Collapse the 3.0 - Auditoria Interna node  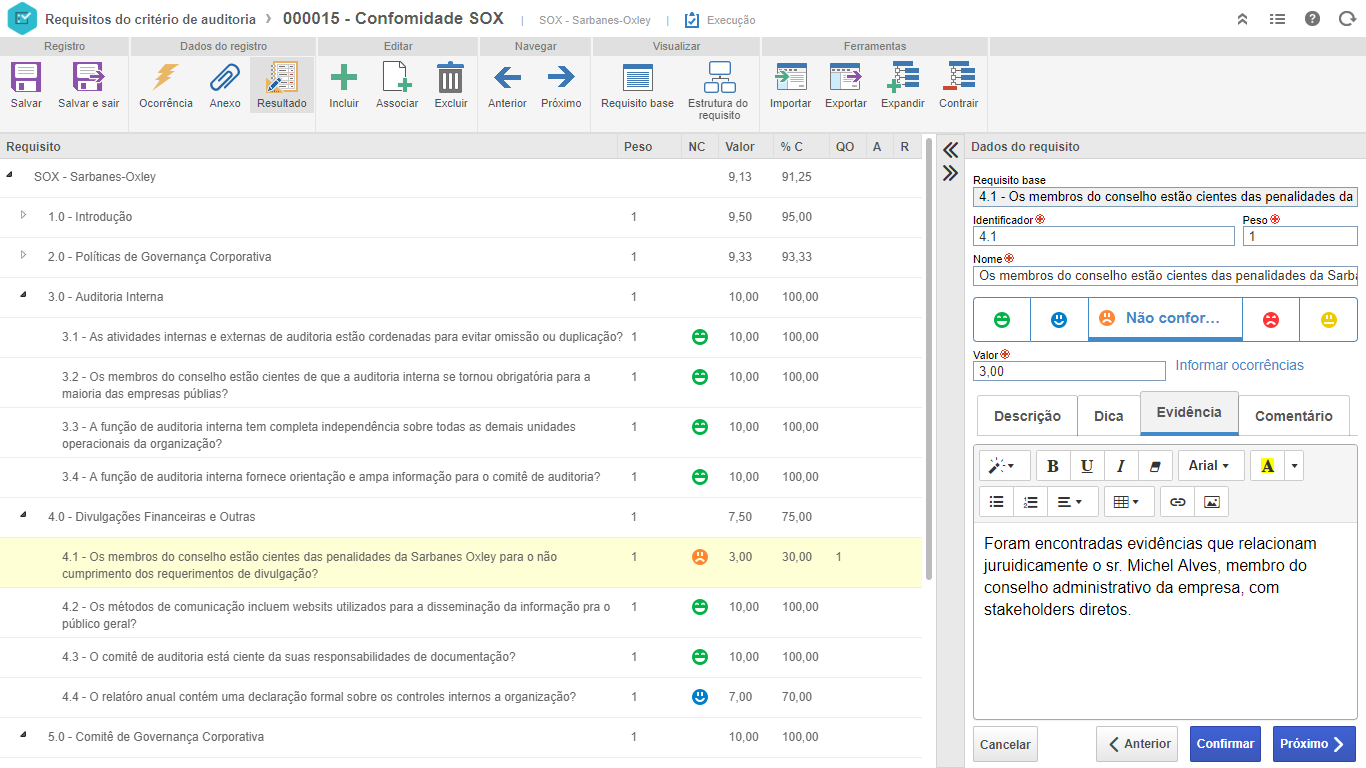pos(23,297)
